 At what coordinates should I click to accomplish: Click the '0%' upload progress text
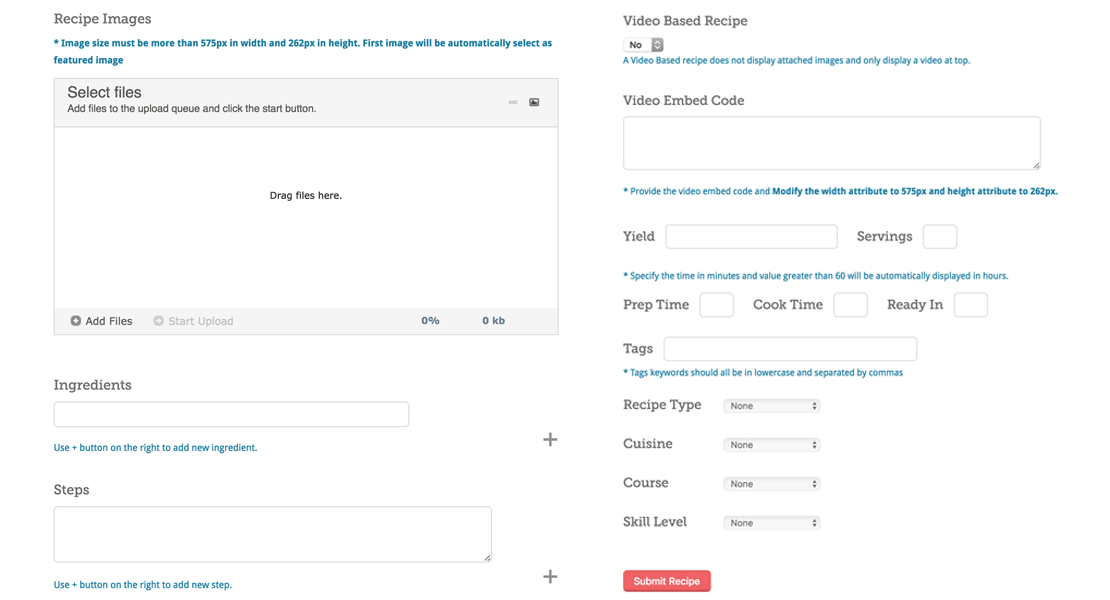point(430,321)
